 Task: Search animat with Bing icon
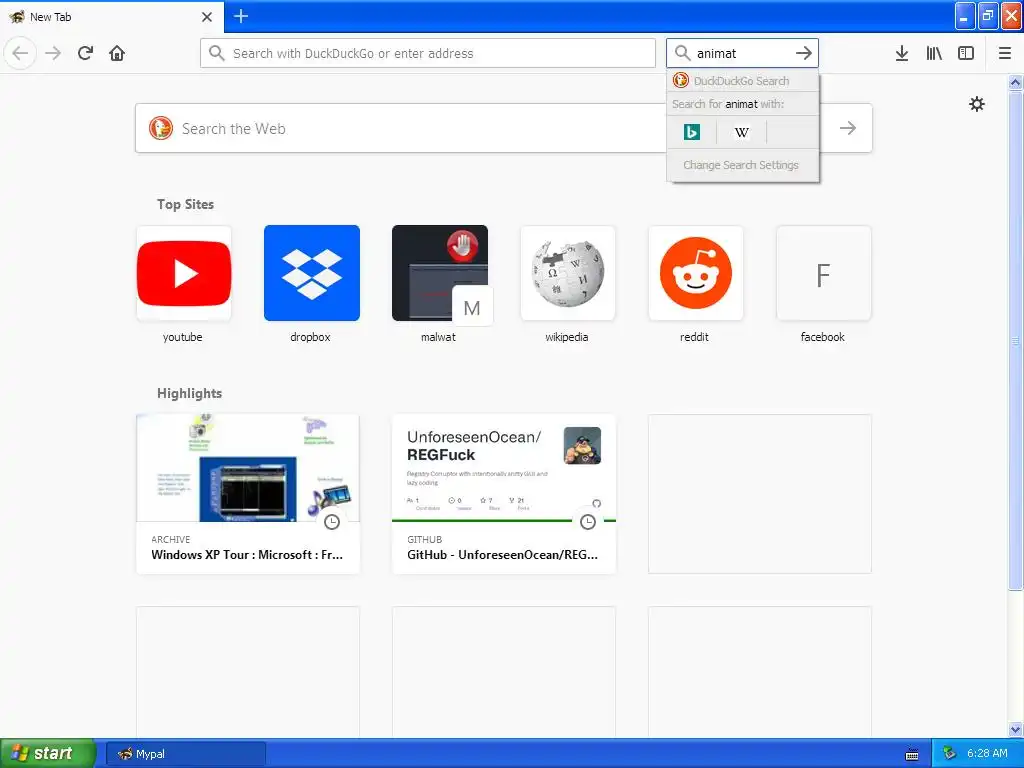point(692,133)
